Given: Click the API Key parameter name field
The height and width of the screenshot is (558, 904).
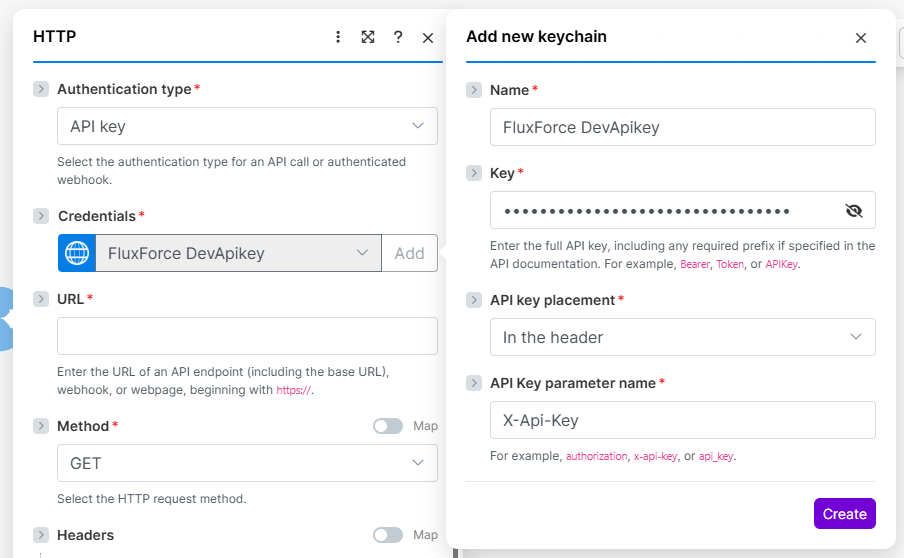Looking at the screenshot, I should tap(682, 420).
